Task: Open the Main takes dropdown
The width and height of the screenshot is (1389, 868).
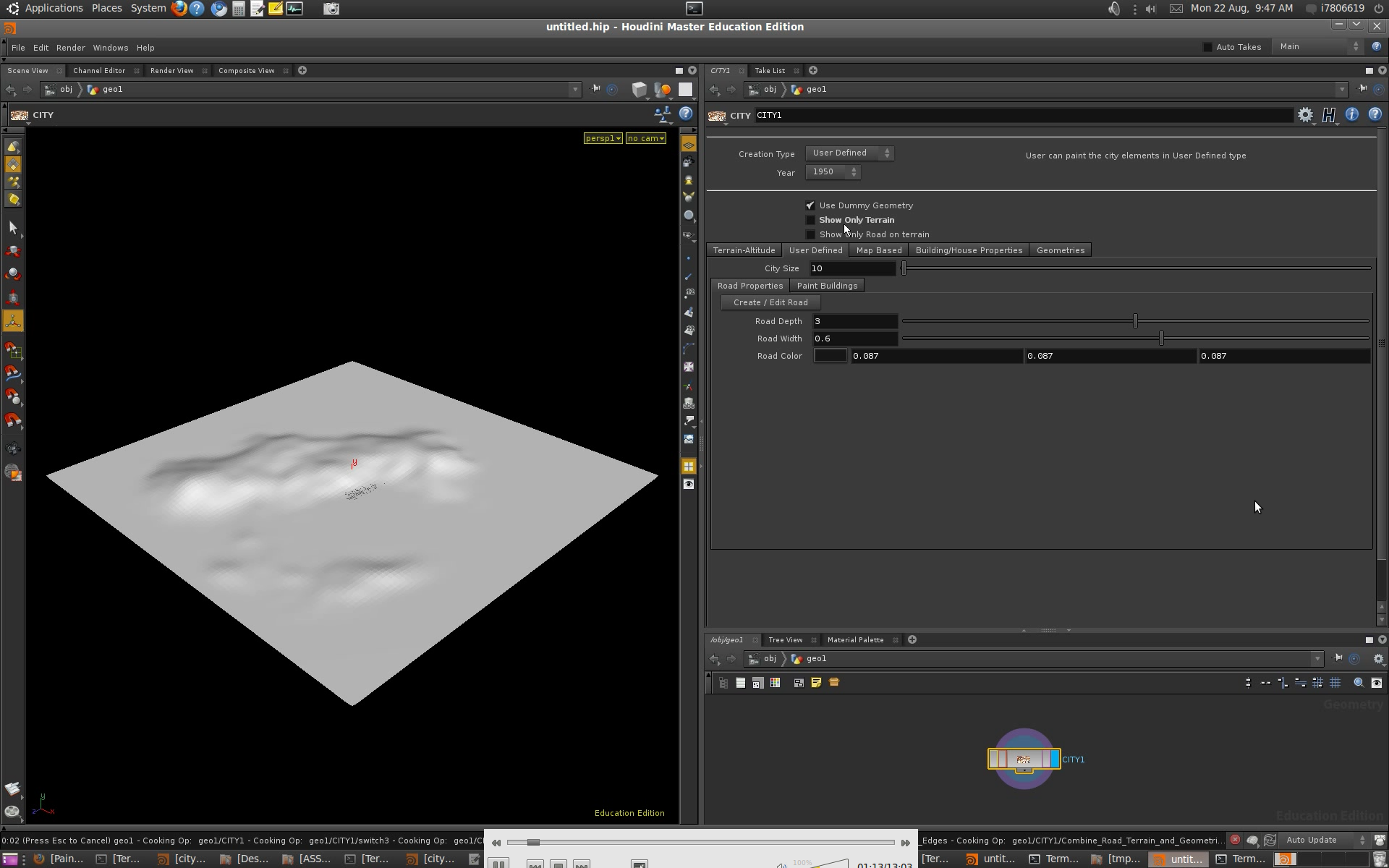Action: pos(1319,46)
